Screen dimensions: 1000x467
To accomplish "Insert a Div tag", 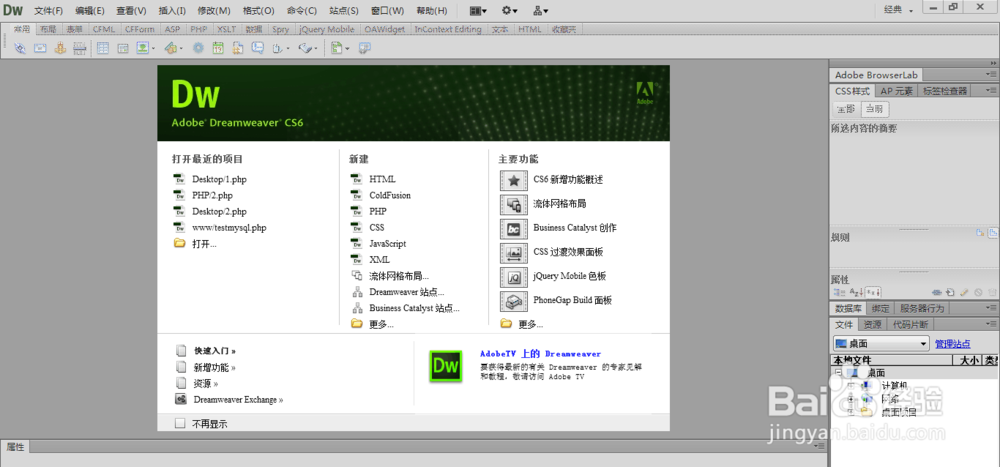I will click(123, 48).
